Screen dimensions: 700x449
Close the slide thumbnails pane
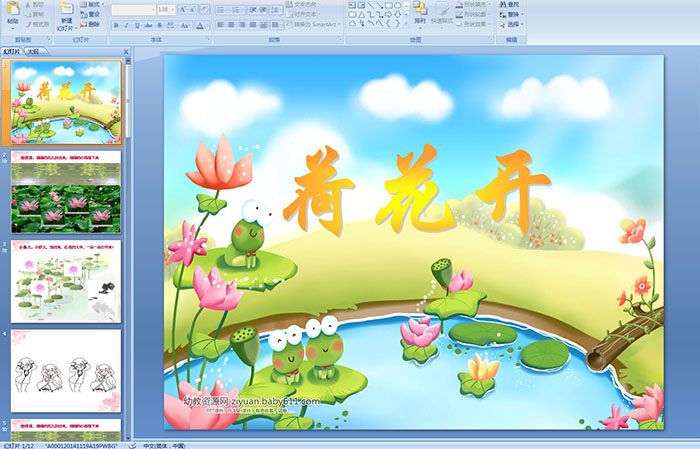tap(126, 52)
